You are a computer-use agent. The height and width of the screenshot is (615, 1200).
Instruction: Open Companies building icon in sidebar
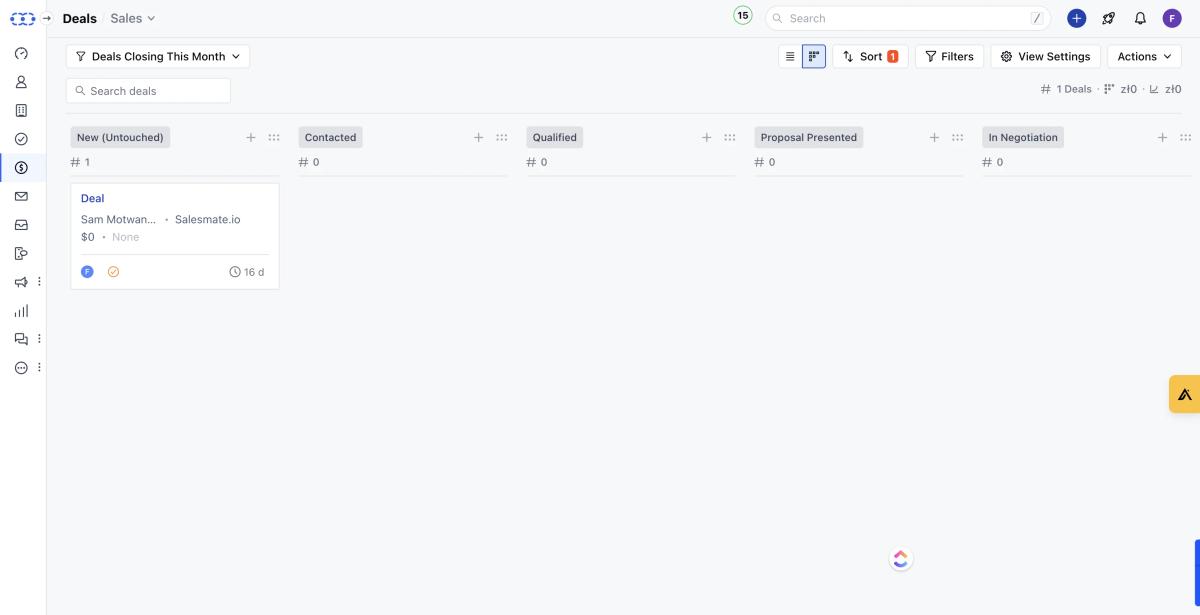[21, 111]
